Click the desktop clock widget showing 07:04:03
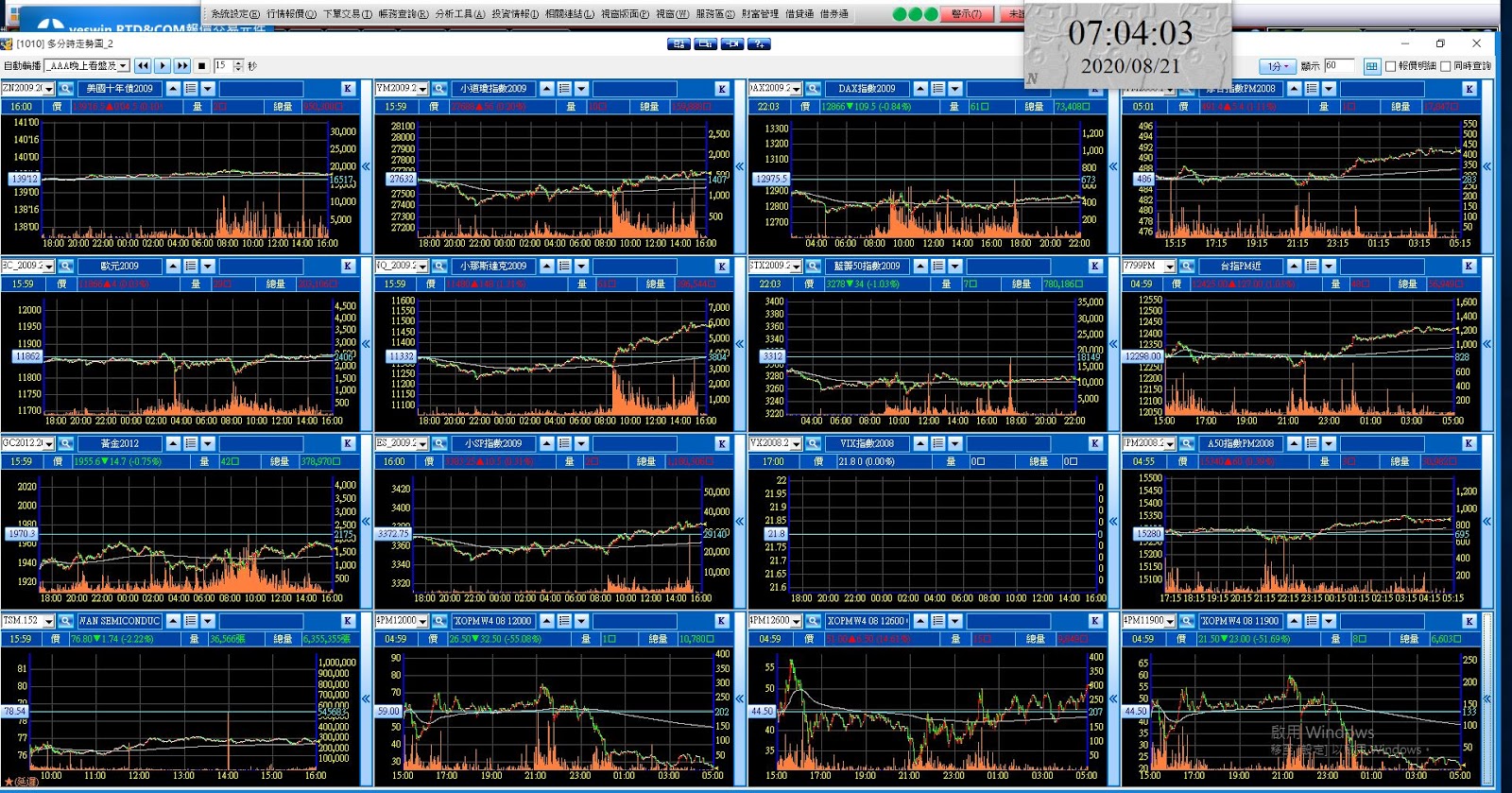Screen dimensions: 1512x793 (1128, 45)
